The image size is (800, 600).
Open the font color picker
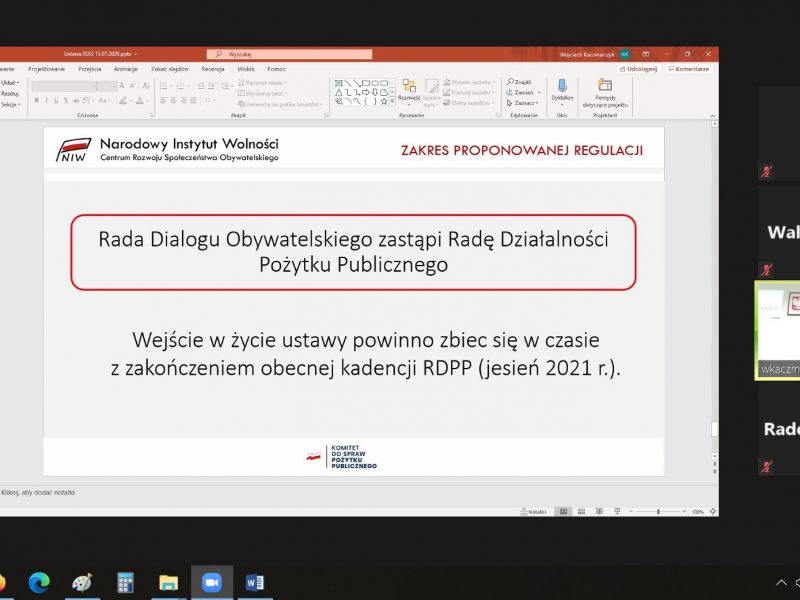142,101
